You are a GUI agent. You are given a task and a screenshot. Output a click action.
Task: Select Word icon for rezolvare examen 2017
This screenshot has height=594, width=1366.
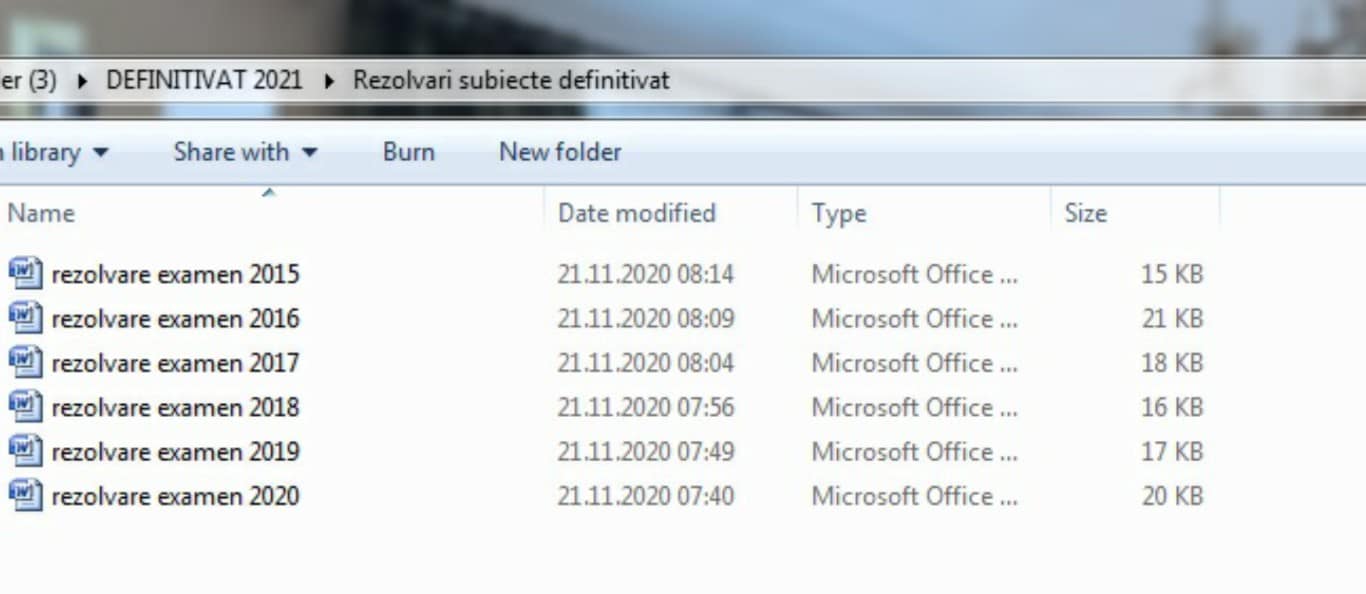[x=26, y=362]
